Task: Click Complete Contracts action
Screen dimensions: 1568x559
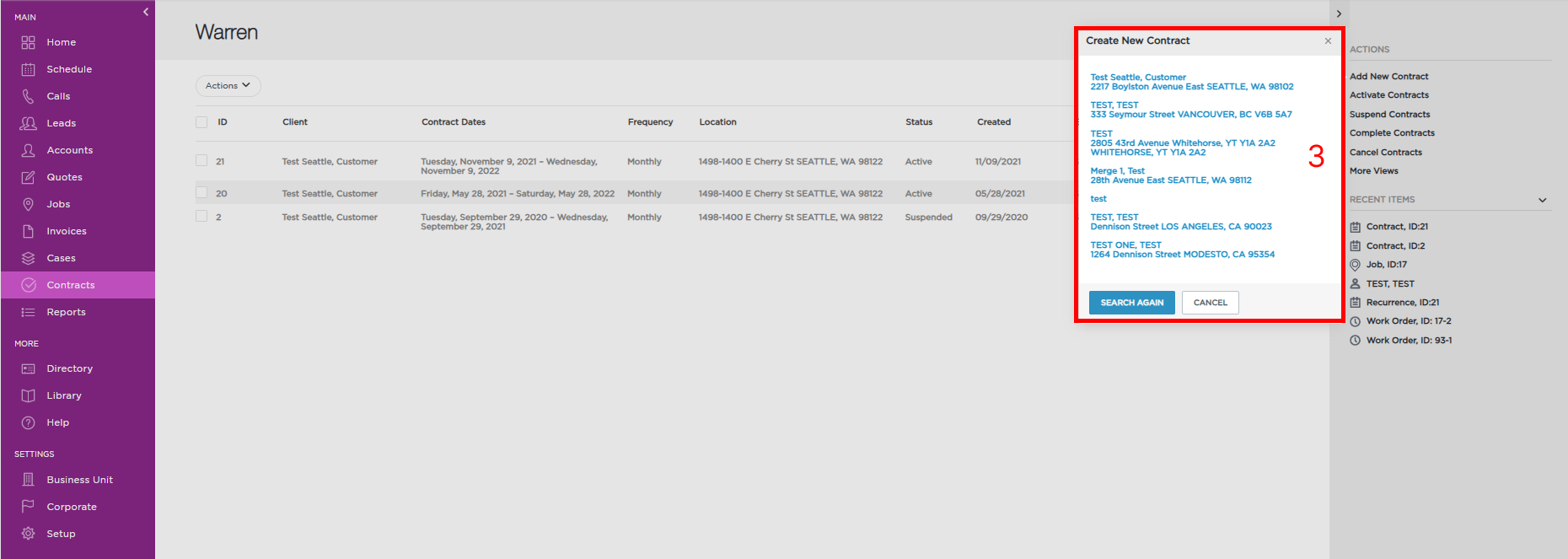Action: pyautogui.click(x=1392, y=133)
